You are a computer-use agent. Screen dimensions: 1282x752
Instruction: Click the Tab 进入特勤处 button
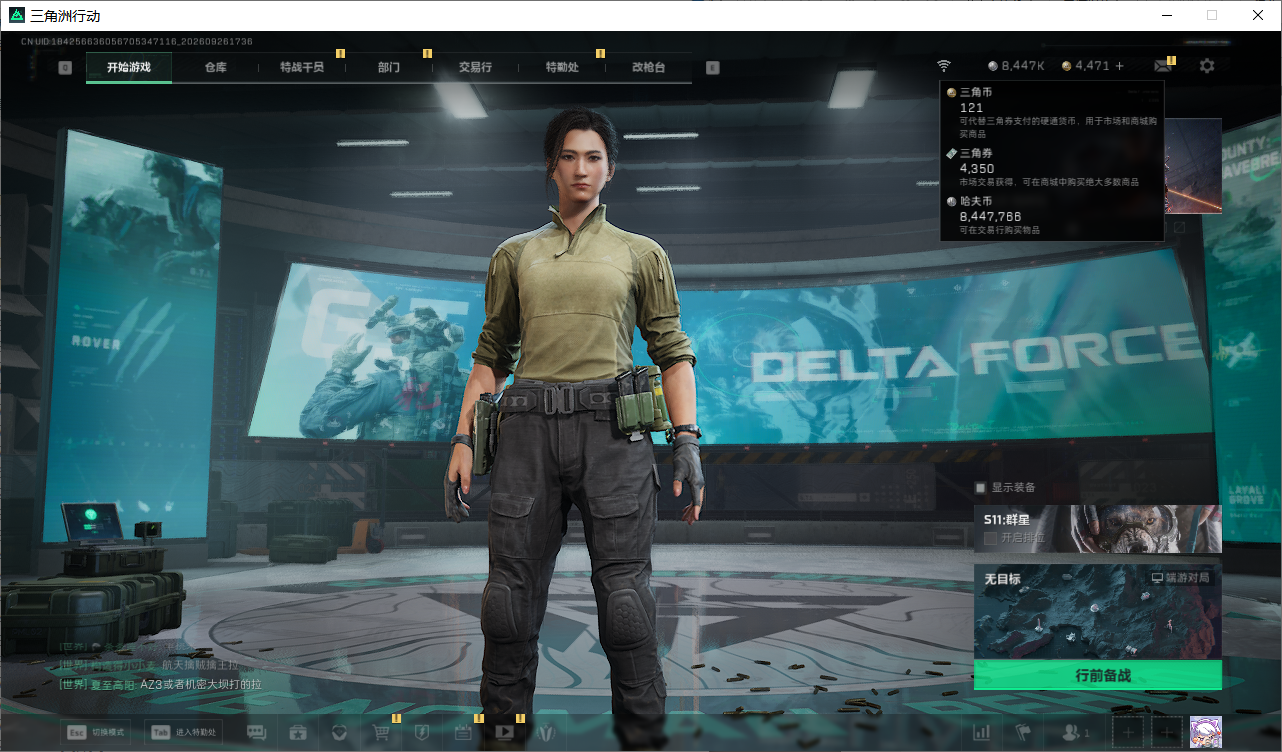[x=183, y=732]
